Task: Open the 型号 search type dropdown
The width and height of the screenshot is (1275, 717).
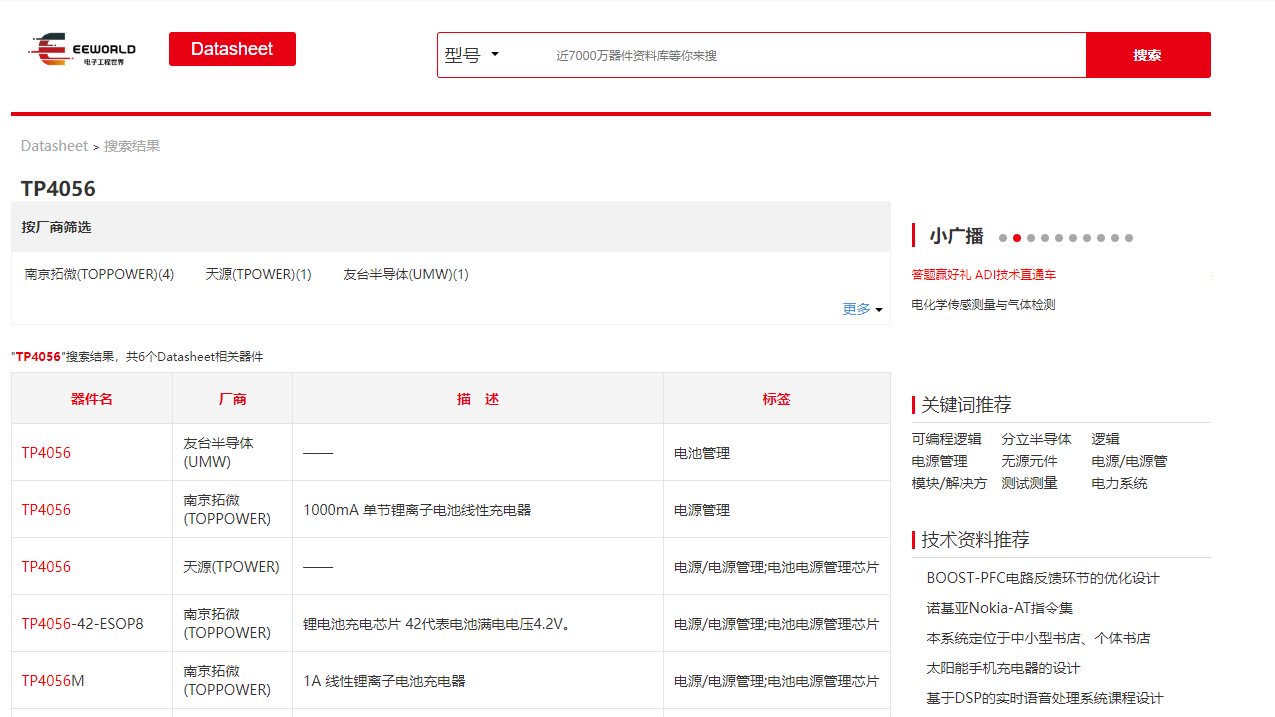Action: 472,55
